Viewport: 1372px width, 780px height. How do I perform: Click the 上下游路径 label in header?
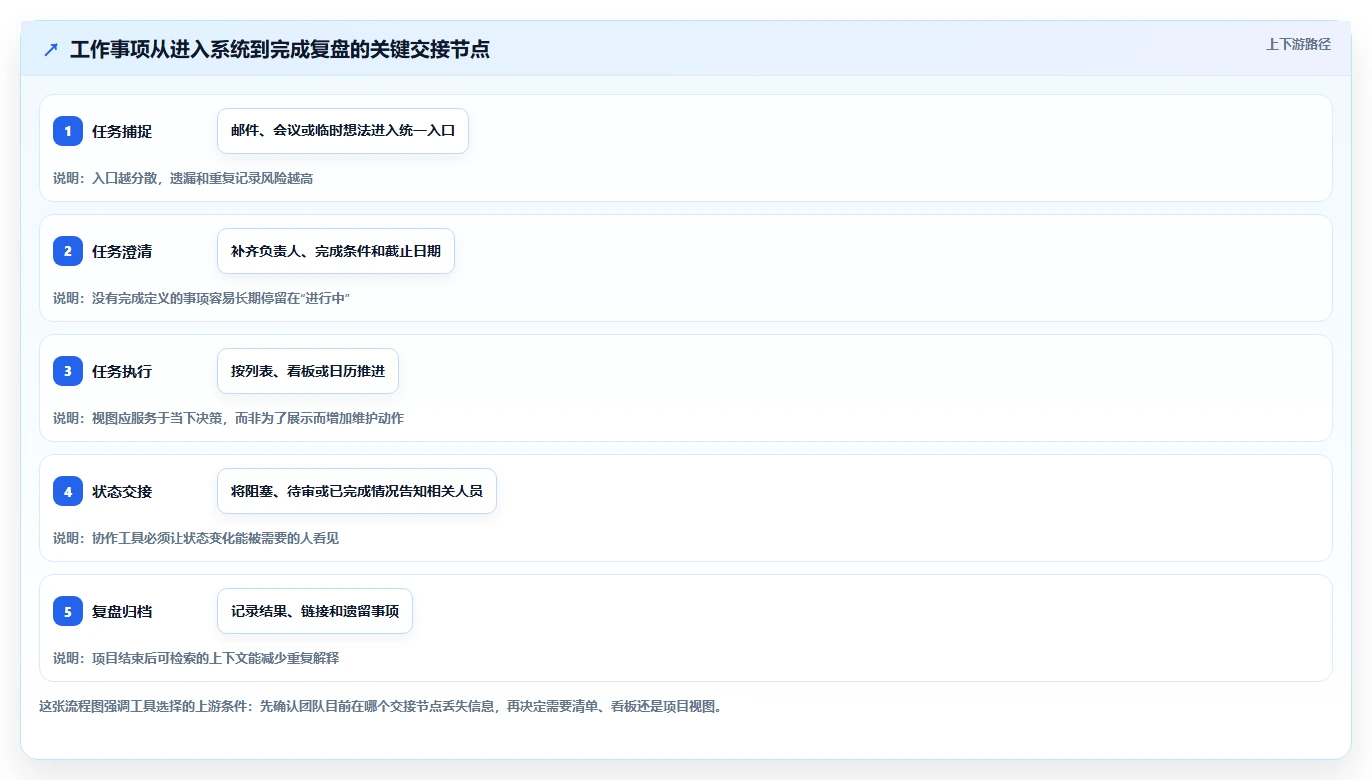pos(1298,44)
